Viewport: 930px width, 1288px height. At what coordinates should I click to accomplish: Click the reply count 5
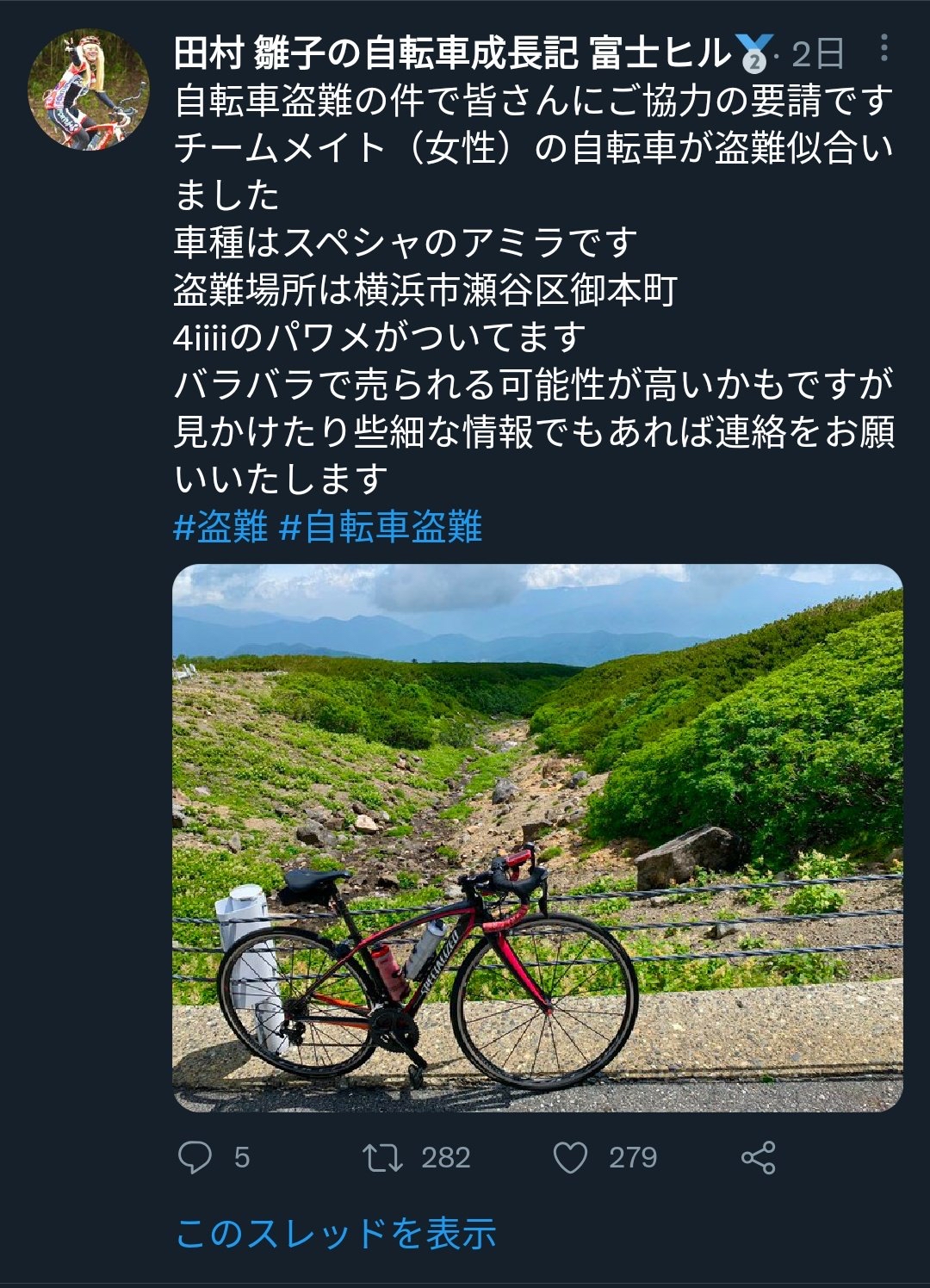point(242,1157)
